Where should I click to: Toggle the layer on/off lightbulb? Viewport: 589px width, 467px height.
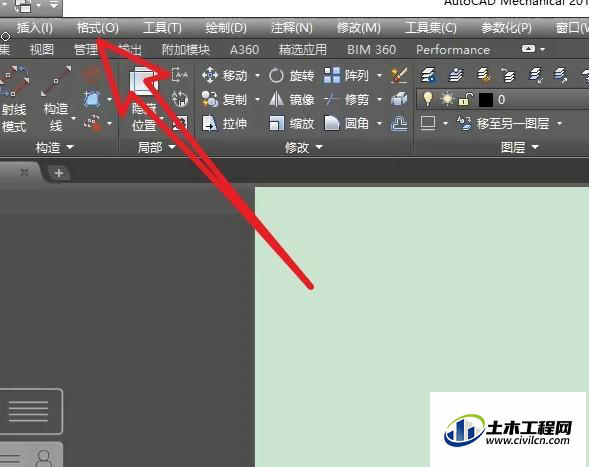coord(427,100)
